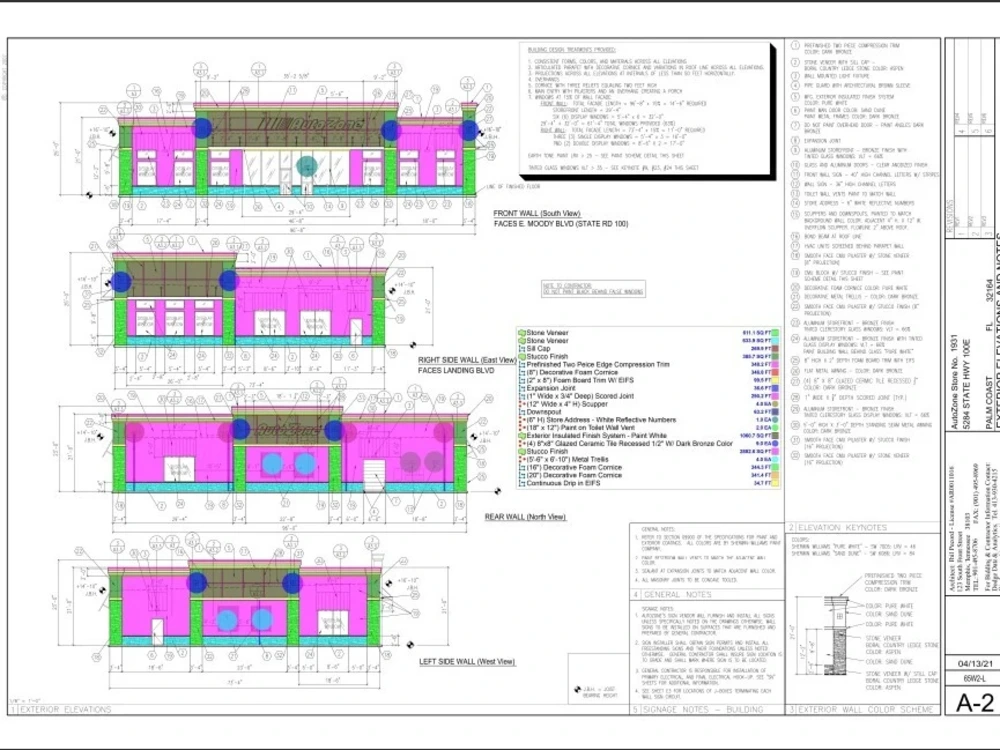Select the GENERAL NOTES section heading

[x=678, y=594]
